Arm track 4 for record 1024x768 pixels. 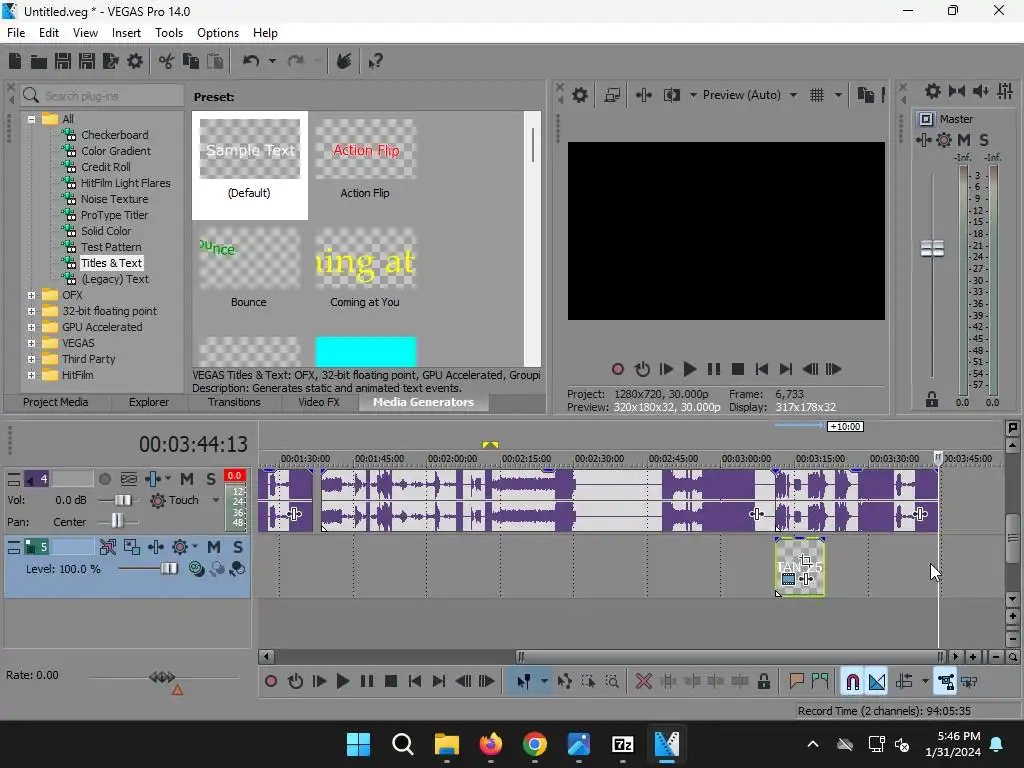pos(104,479)
